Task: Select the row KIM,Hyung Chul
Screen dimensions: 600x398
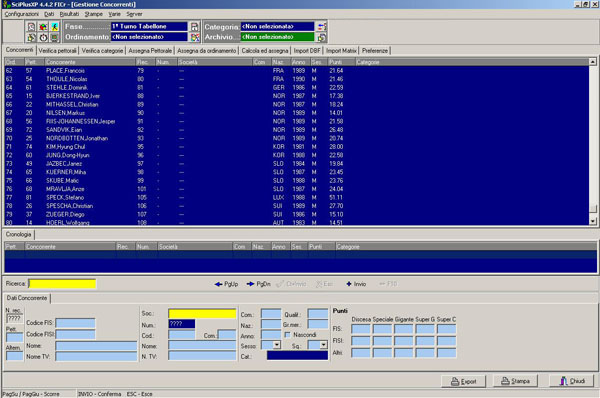Action: (297, 147)
